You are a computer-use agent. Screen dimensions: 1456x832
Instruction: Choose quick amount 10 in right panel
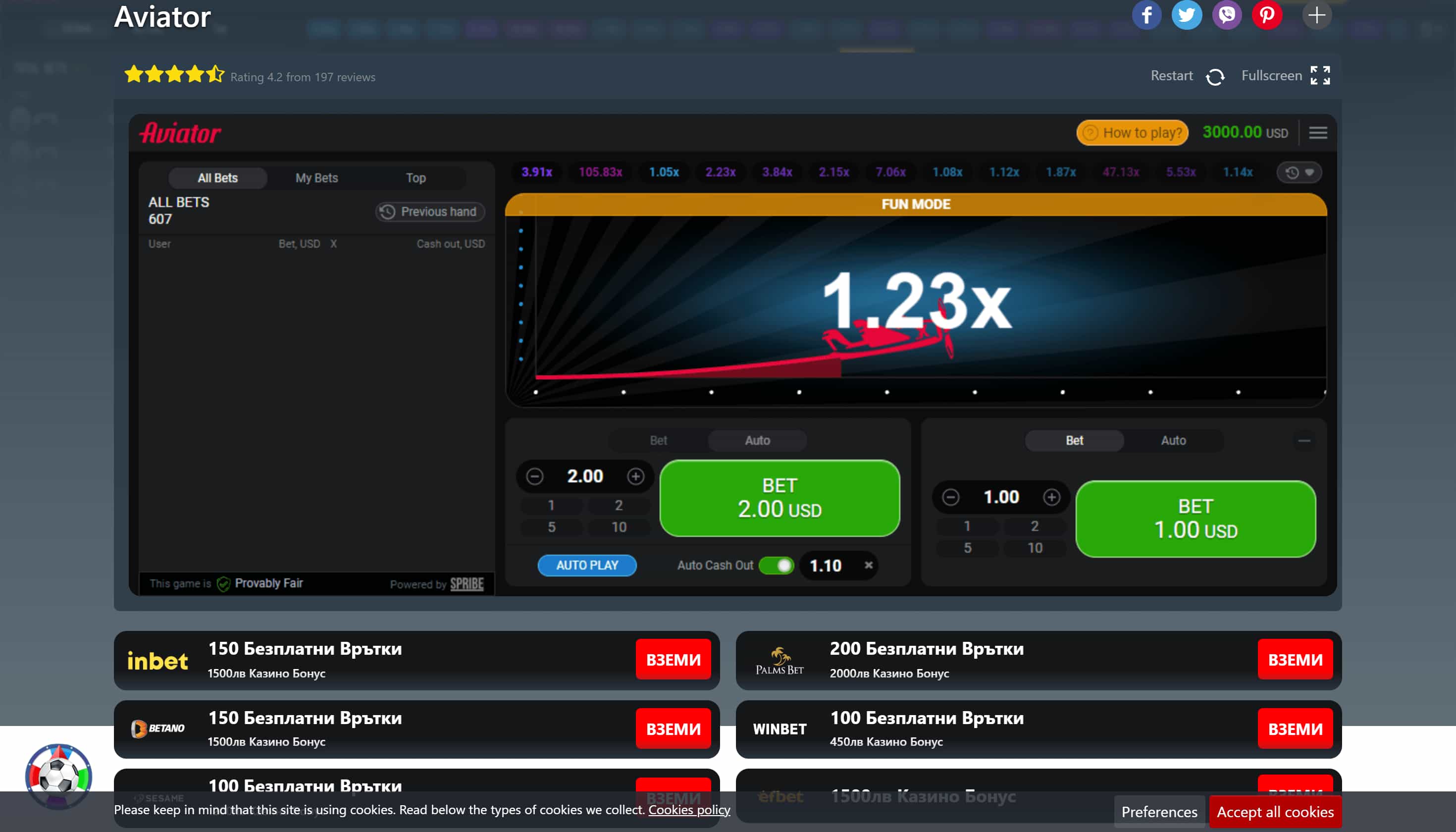point(1035,548)
